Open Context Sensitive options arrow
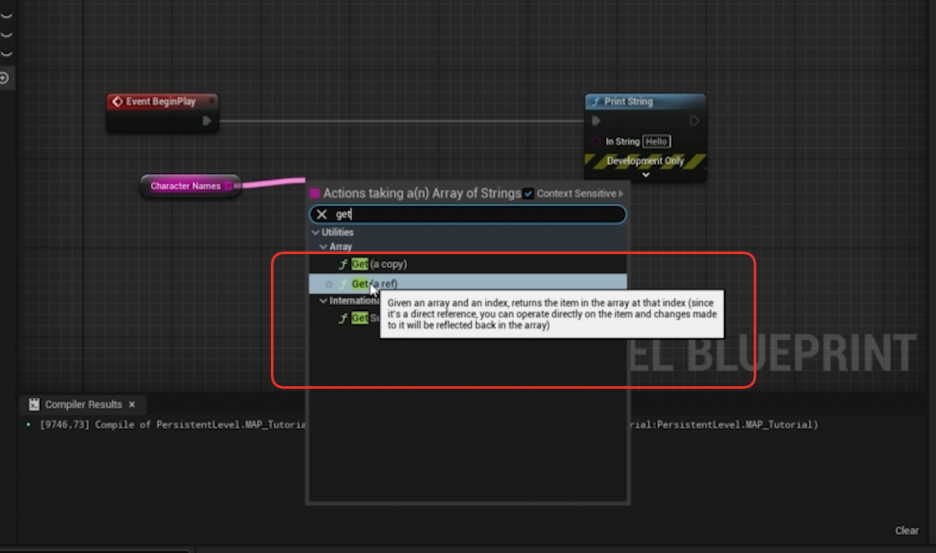936x553 pixels. [x=621, y=193]
